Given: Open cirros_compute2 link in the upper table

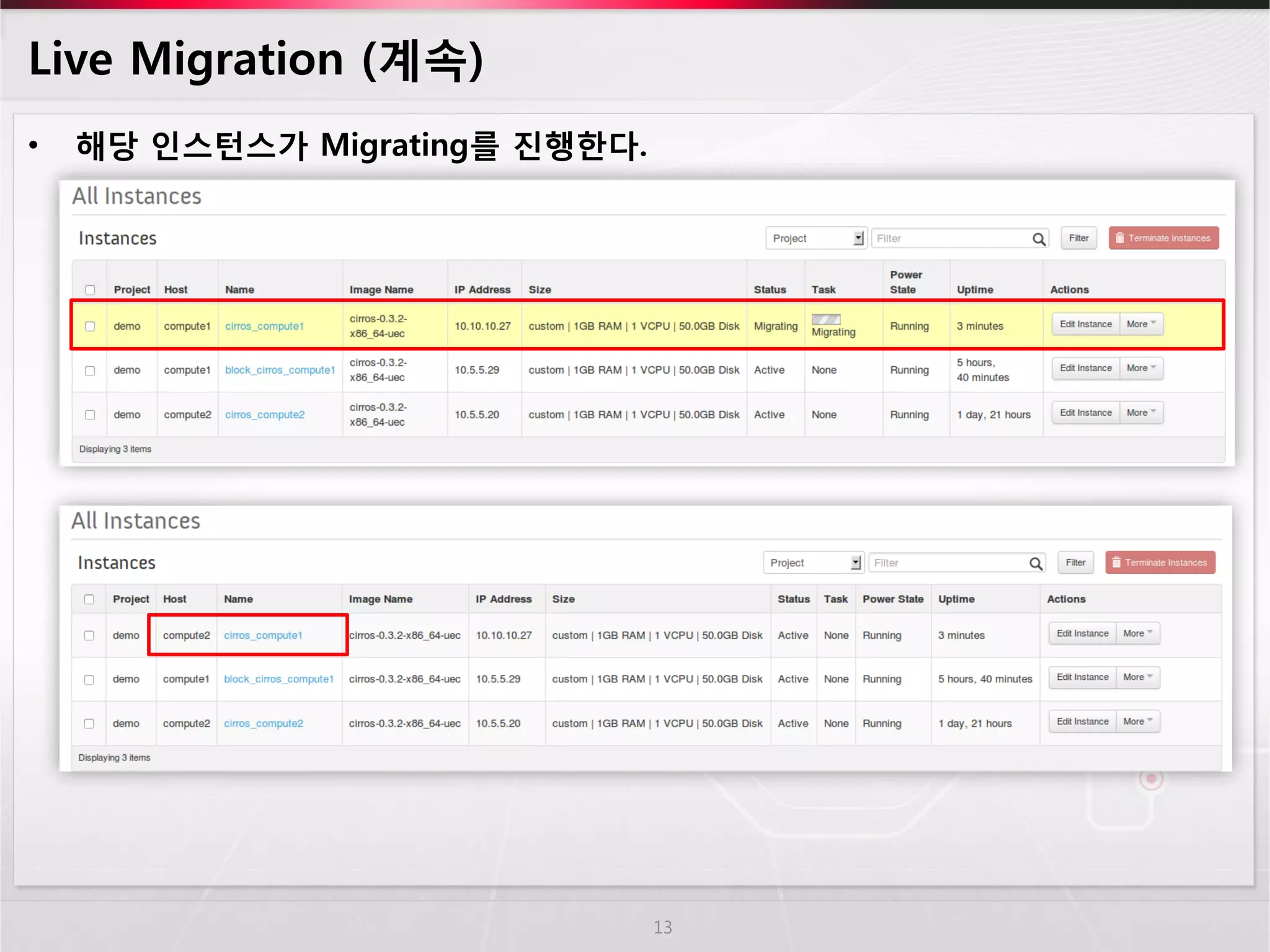Looking at the screenshot, I should tap(265, 415).
